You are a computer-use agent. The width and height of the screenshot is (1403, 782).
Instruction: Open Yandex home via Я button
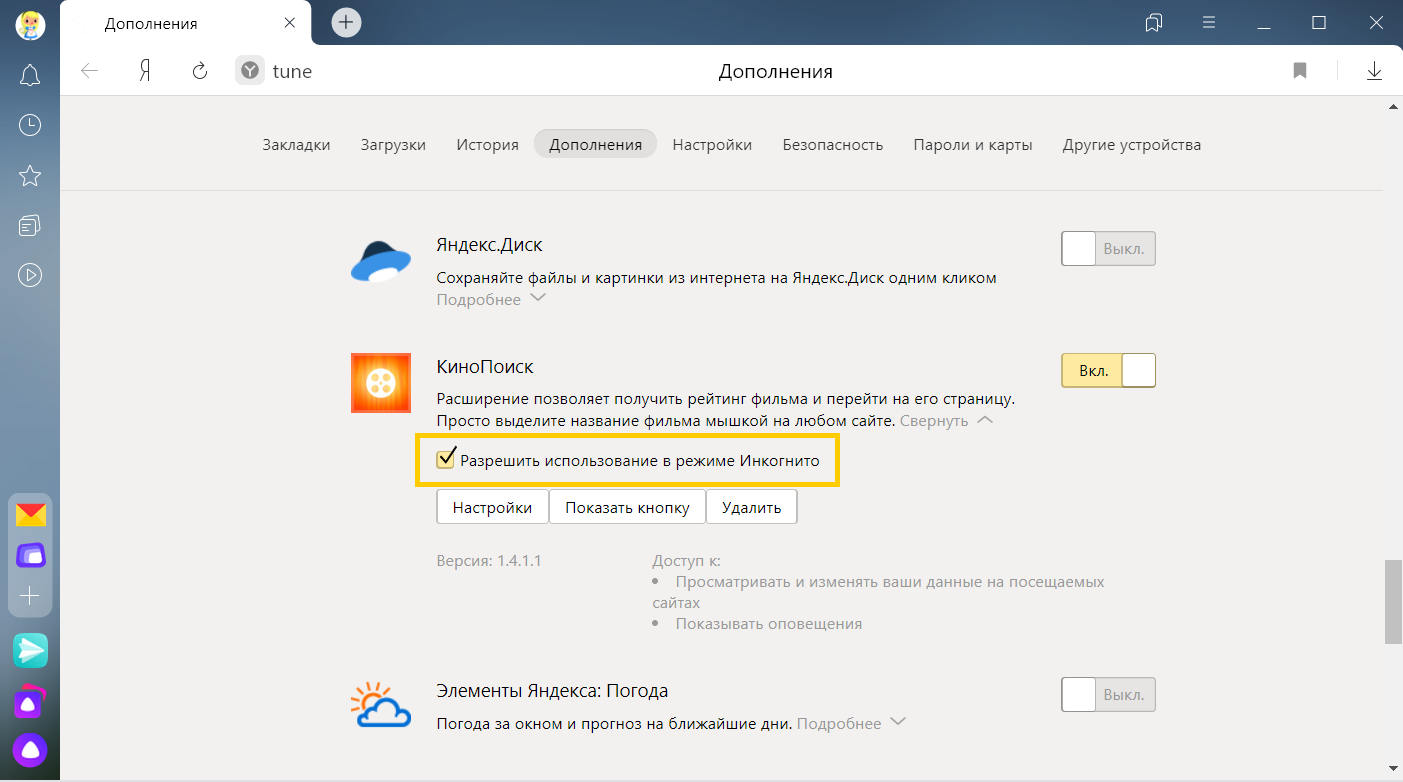click(145, 71)
